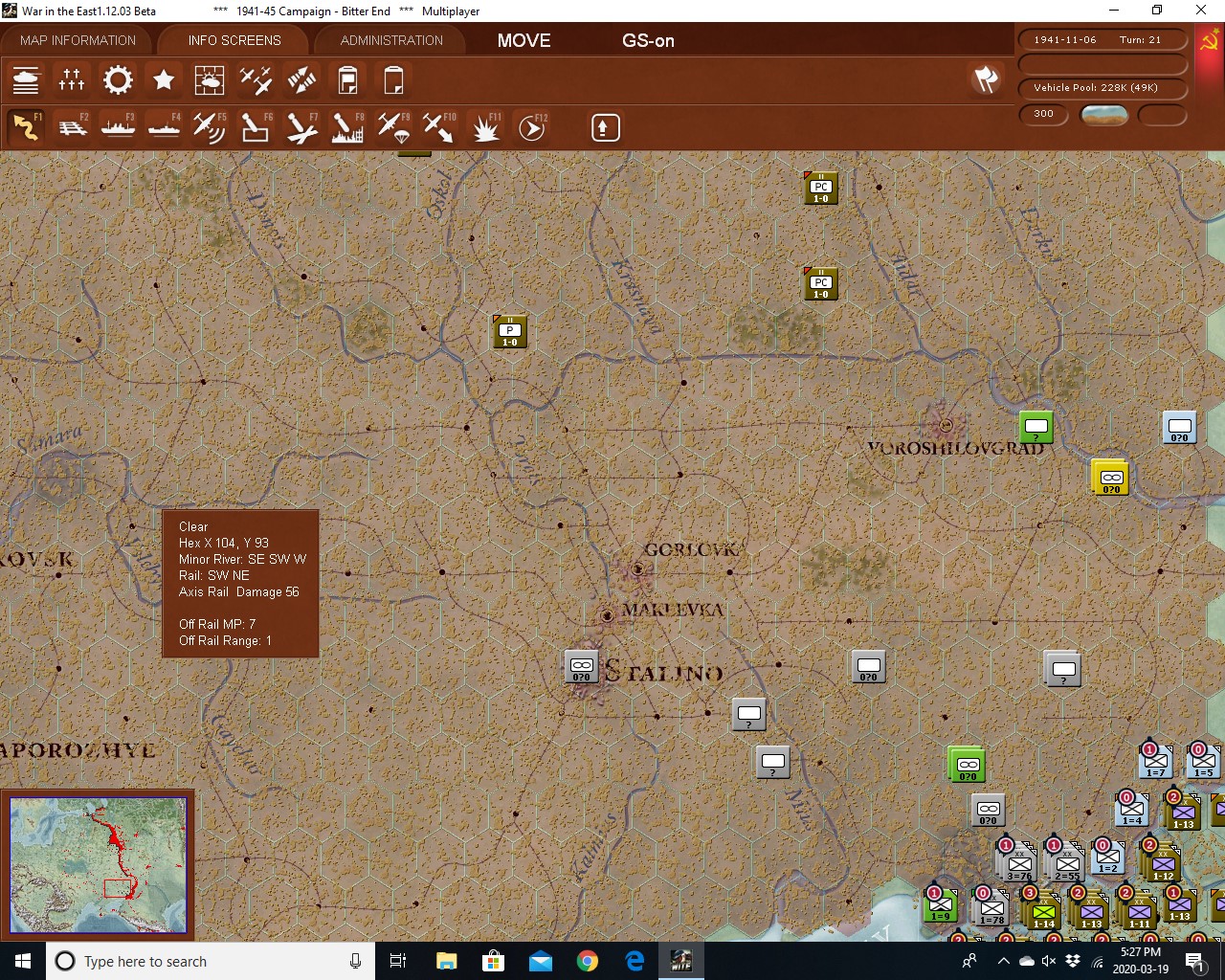Select the F11 explosion mode icon
Image resolution: width=1225 pixels, height=980 pixels.
485,127
